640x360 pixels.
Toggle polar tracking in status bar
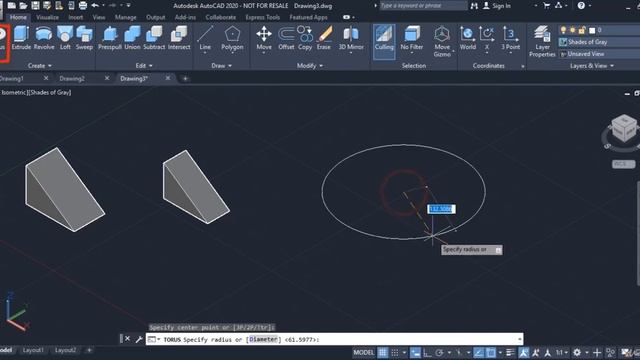click(x=439, y=352)
